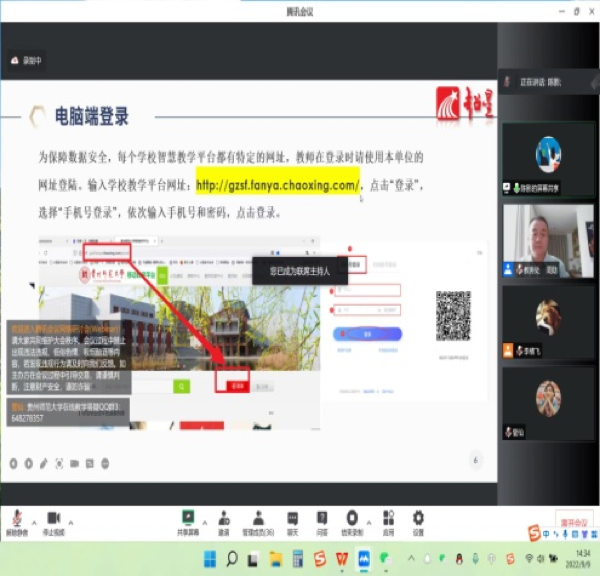This screenshot has width=600, height=576.
Task: Click the Recording status indicator at top left
Action: [x=26, y=60]
